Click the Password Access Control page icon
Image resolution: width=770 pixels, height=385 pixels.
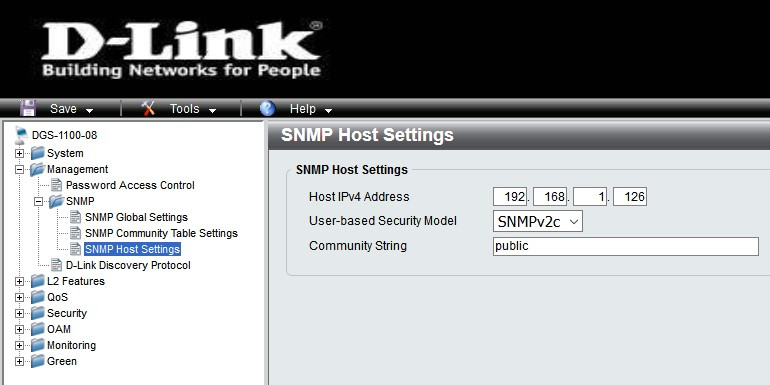coord(57,185)
